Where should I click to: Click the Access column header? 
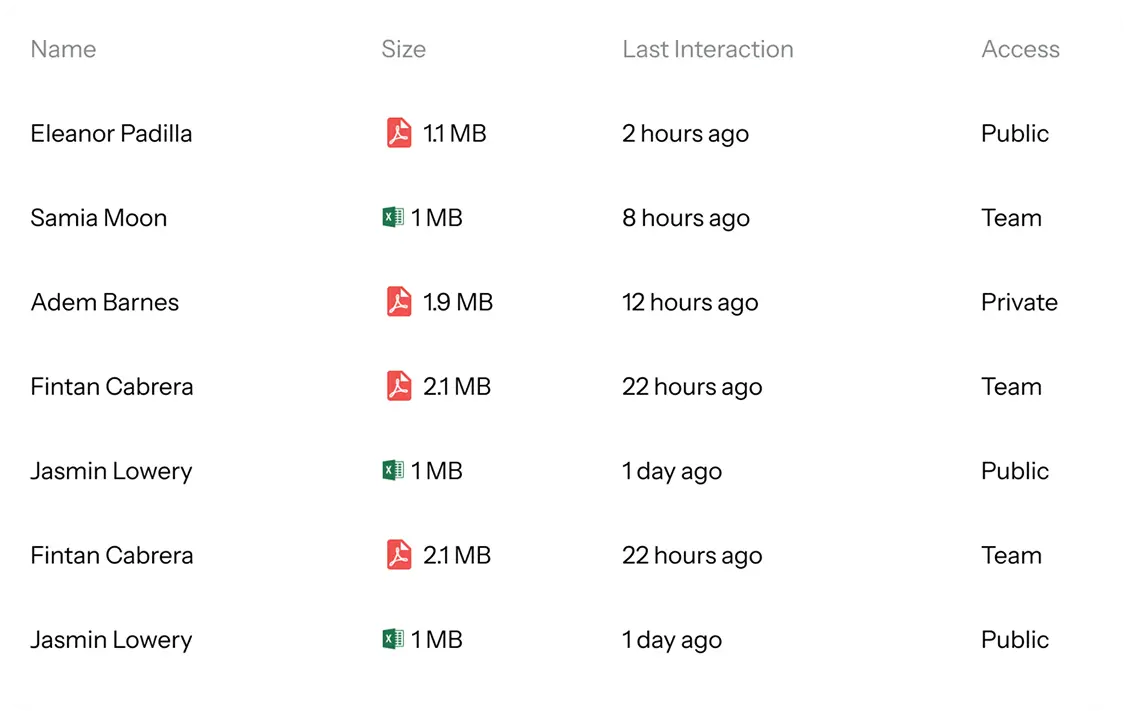pyautogui.click(x=1020, y=49)
